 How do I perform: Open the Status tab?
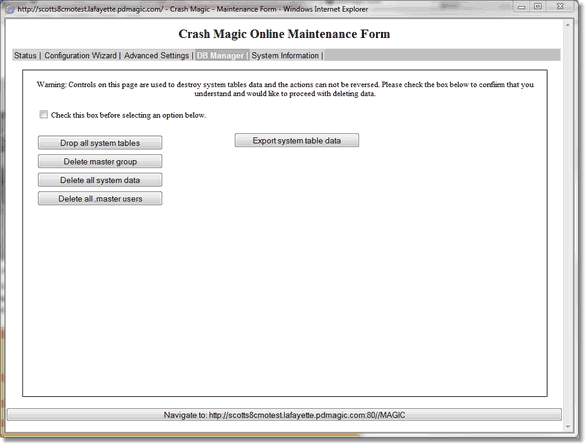coord(25,56)
